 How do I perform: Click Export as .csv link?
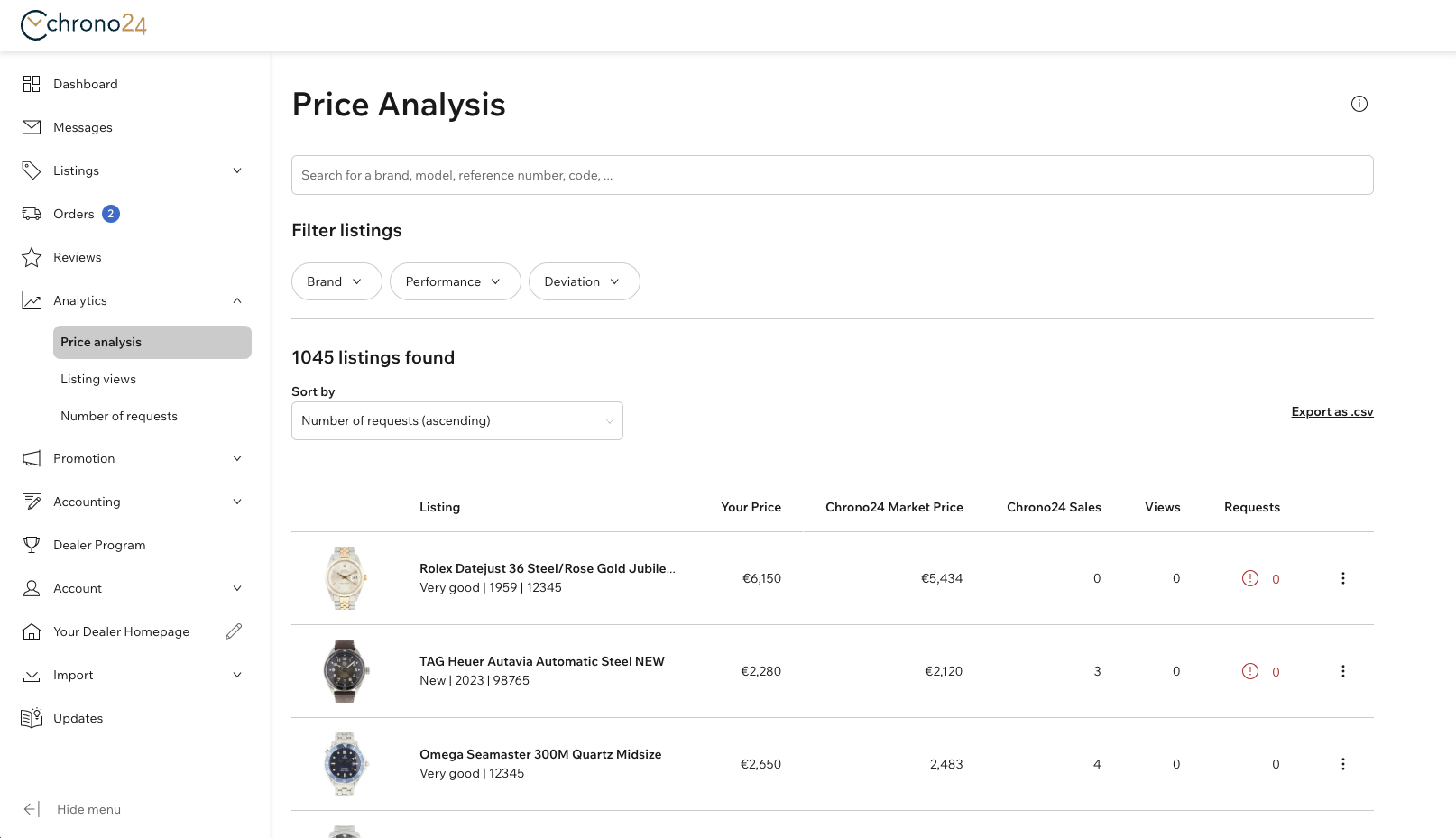(1332, 411)
